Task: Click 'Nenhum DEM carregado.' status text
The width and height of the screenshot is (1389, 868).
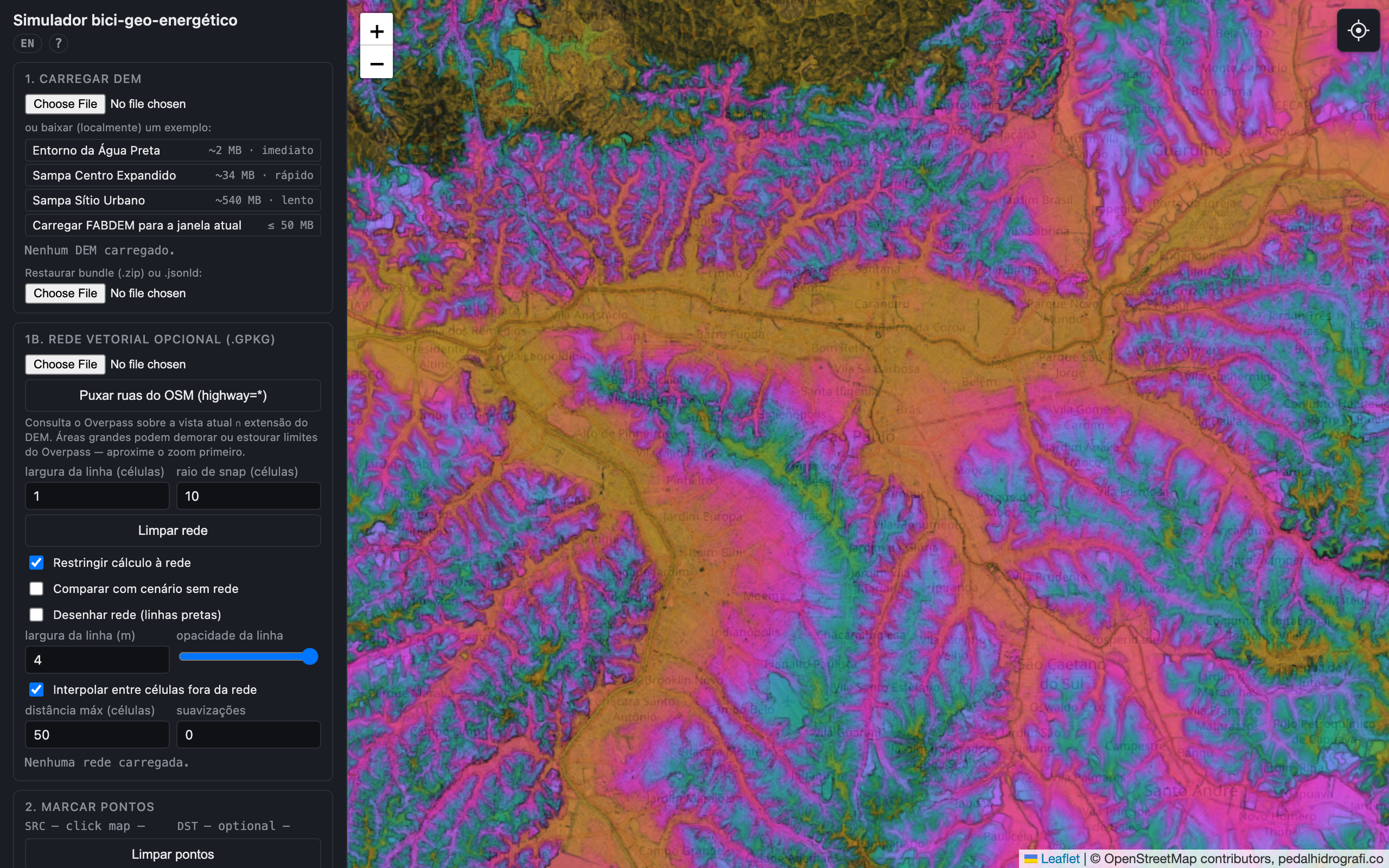Action: tap(99, 250)
